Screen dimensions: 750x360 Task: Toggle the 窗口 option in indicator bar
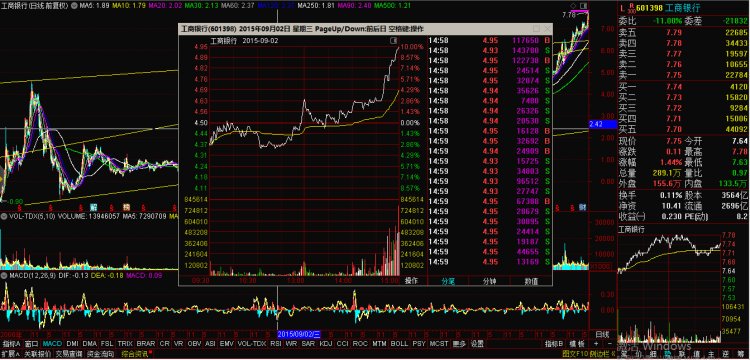[32, 344]
